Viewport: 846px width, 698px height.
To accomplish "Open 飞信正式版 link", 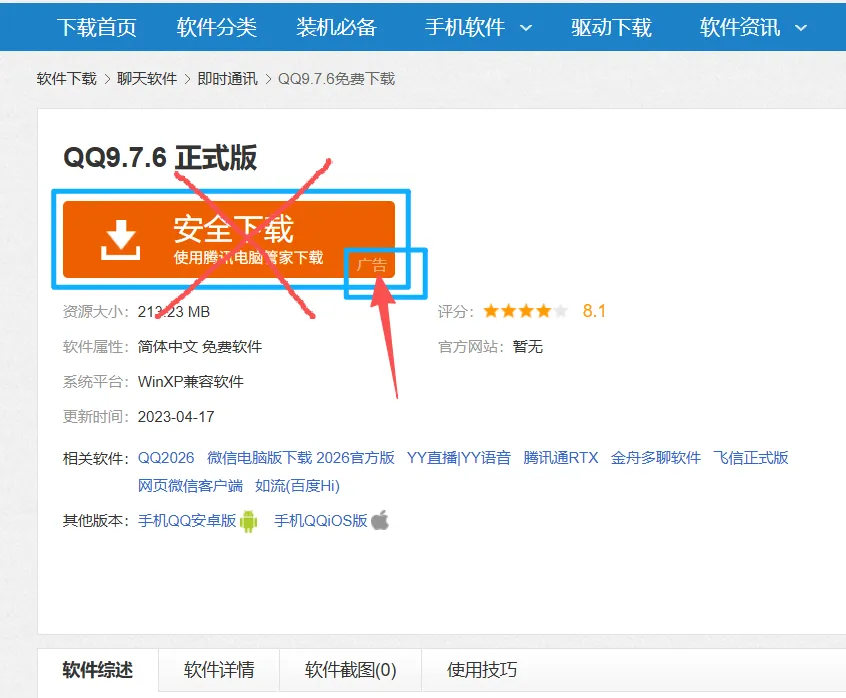I will (751, 458).
